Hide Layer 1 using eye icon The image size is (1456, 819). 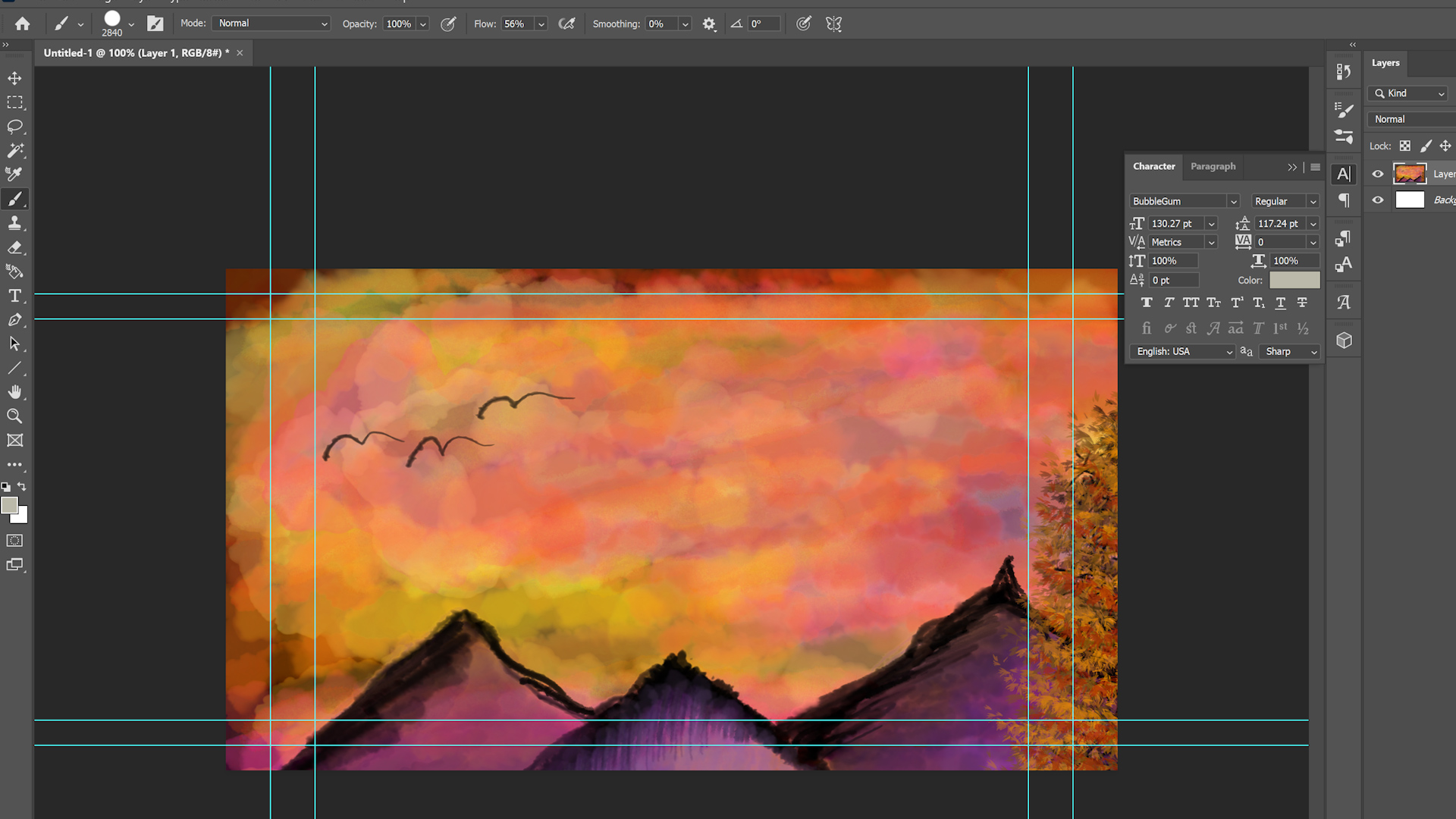click(1378, 174)
